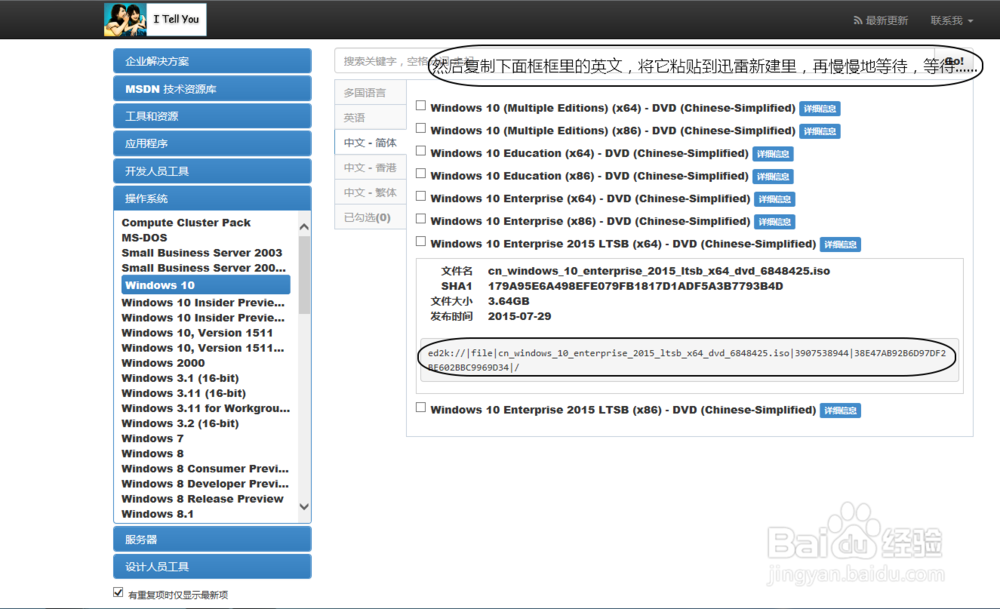Select the 中文 - 简体 tab
The image size is (1000, 609).
371,142
